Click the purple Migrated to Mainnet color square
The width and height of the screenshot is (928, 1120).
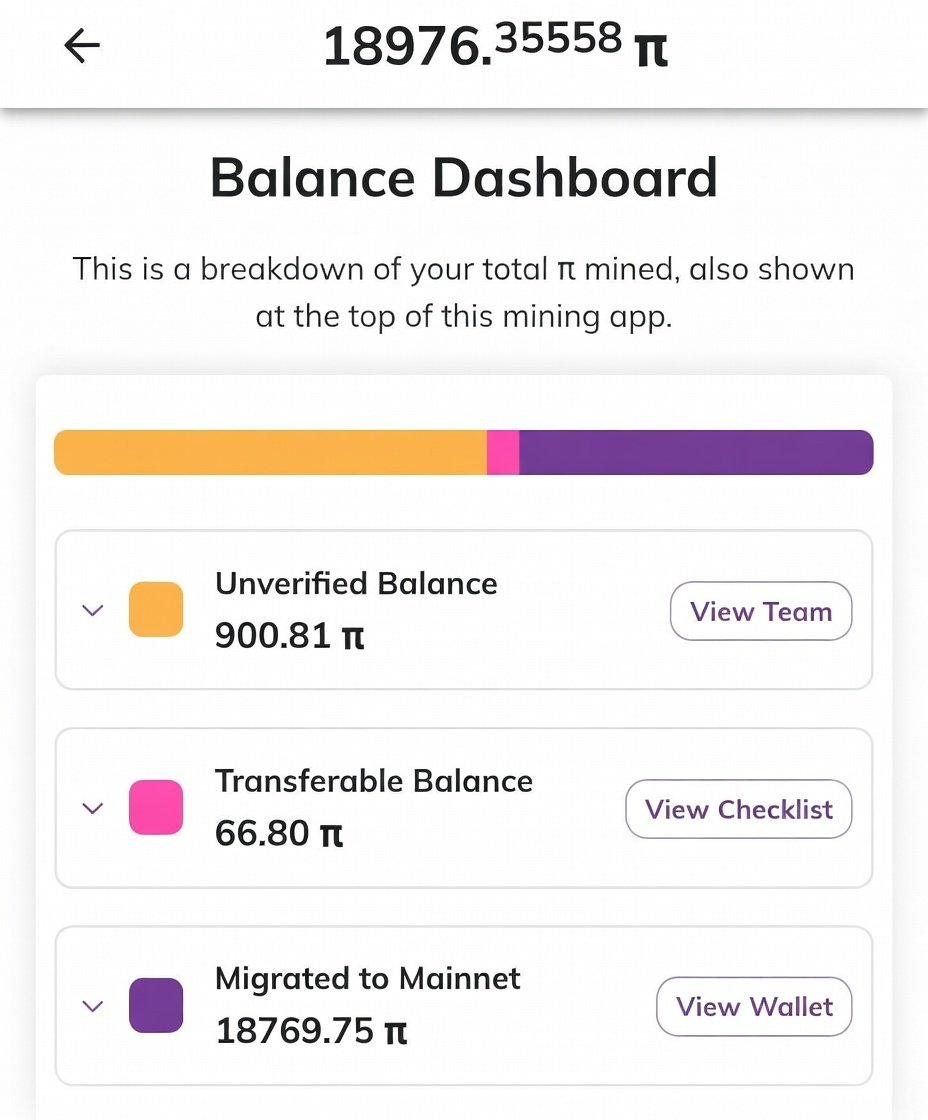point(156,1006)
